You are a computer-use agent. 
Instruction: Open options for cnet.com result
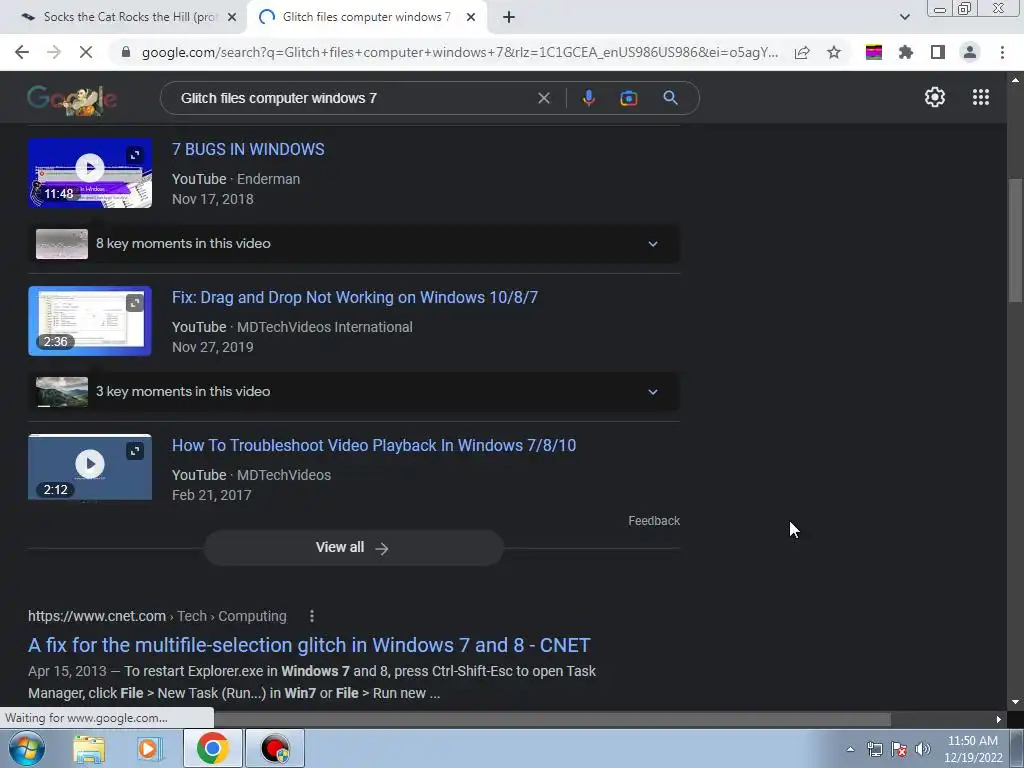[312, 616]
